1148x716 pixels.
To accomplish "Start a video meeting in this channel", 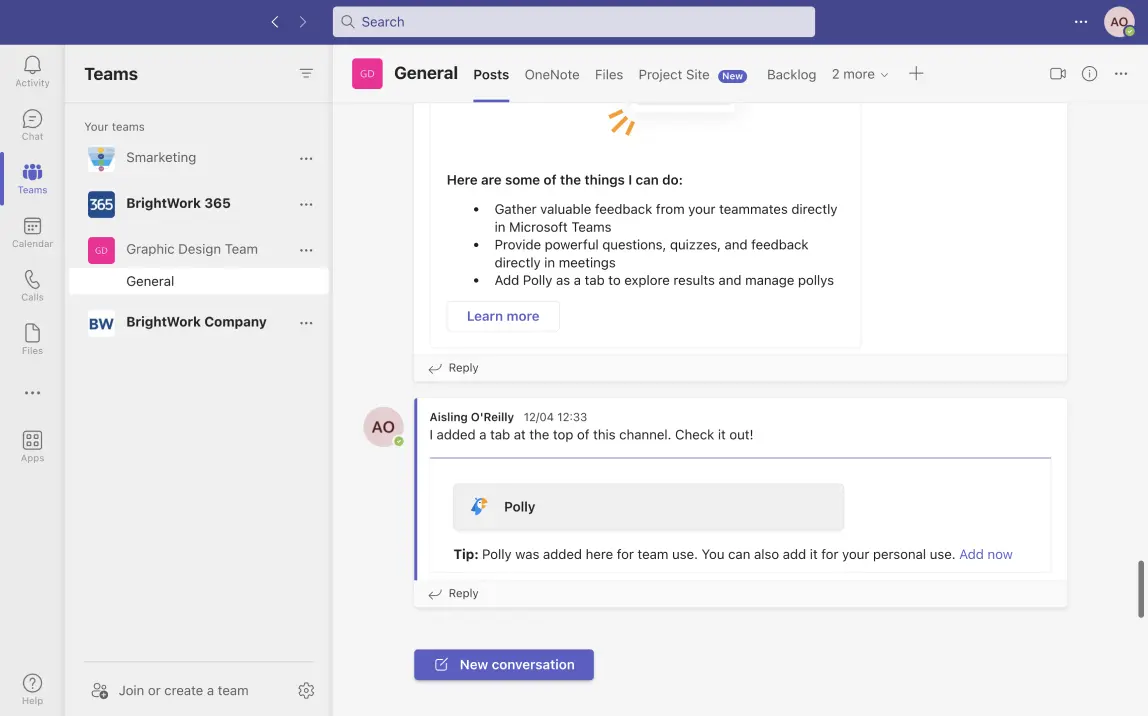I will point(1057,73).
